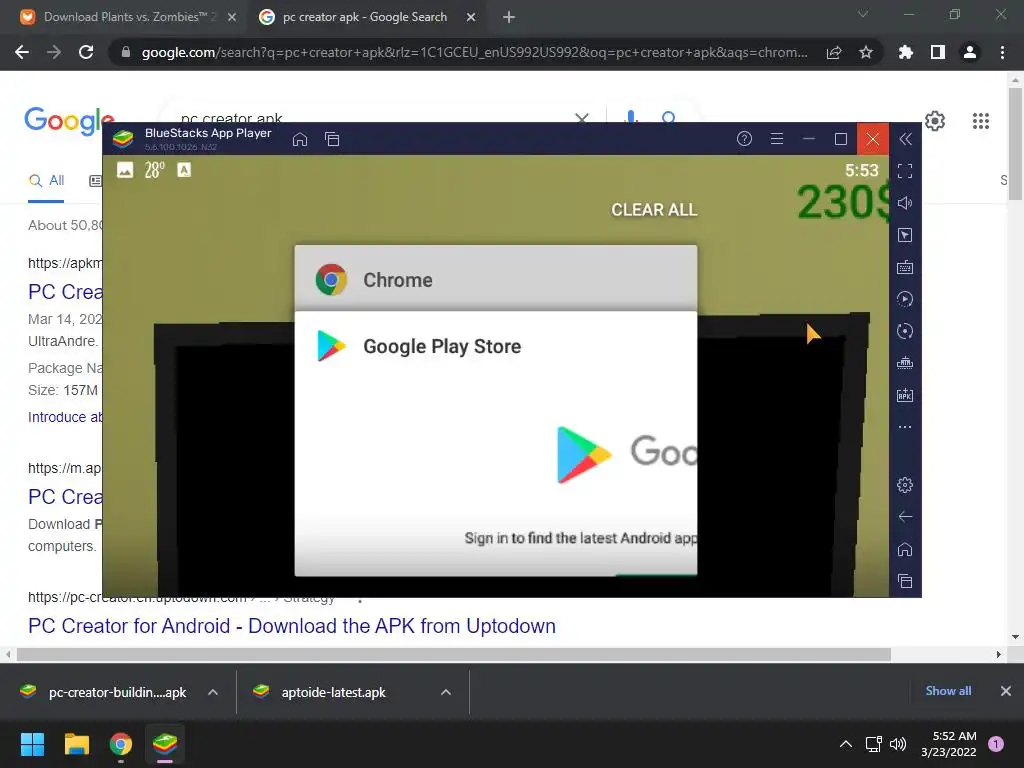
Task: Open BlueStacks help question mark
Action: coord(744,138)
